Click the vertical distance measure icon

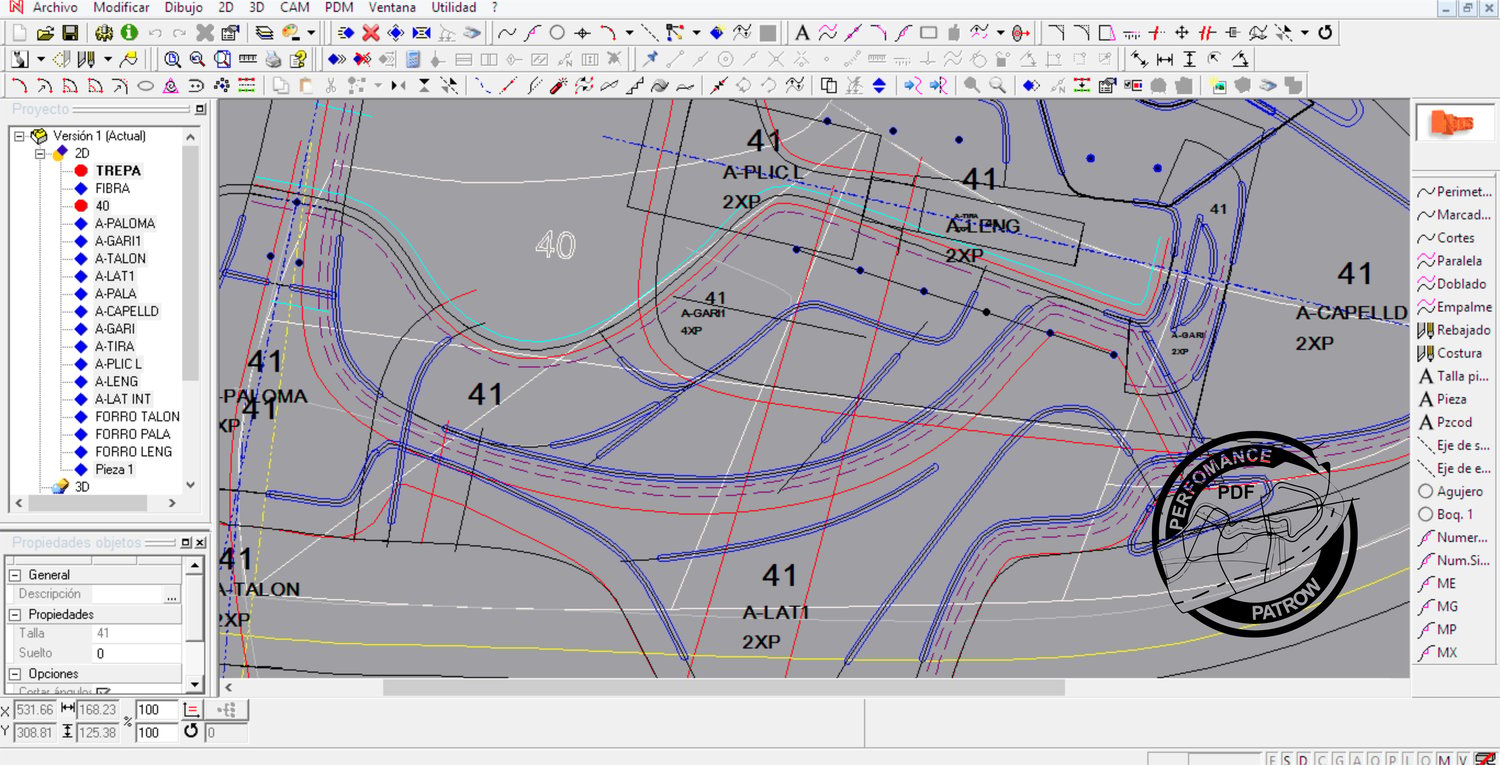pos(1189,59)
